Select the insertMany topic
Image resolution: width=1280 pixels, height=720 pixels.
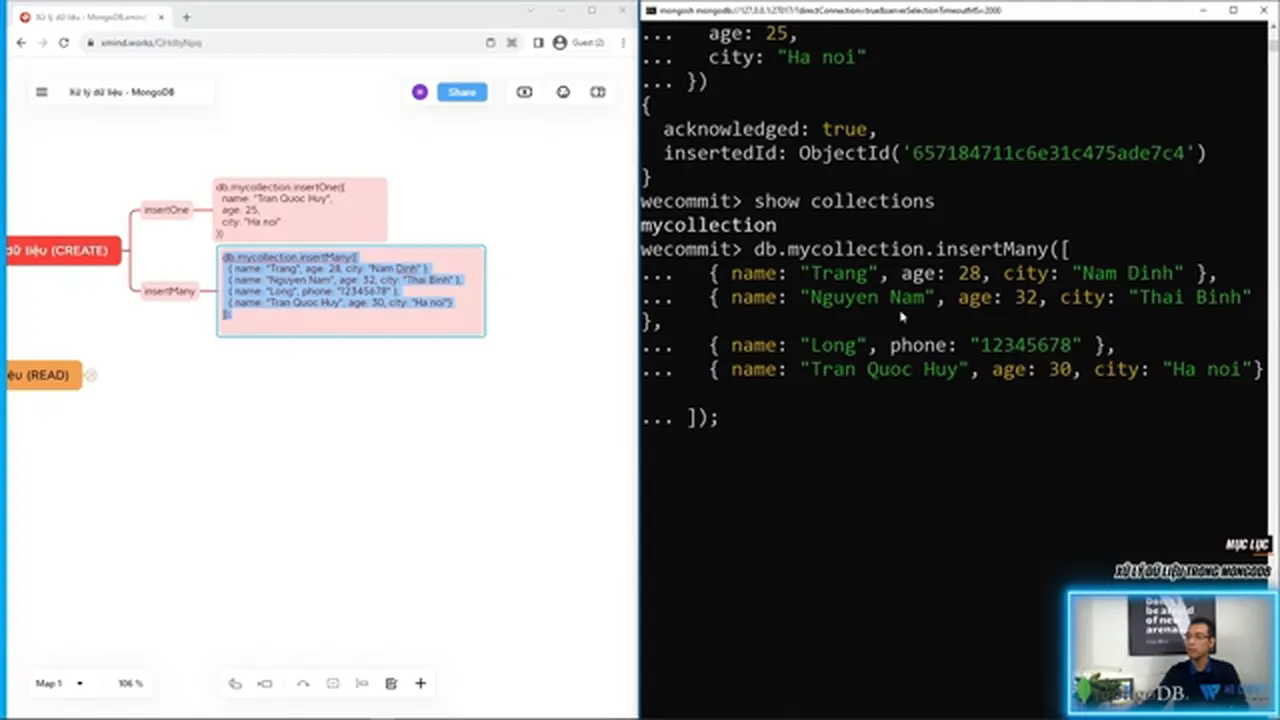(169, 291)
